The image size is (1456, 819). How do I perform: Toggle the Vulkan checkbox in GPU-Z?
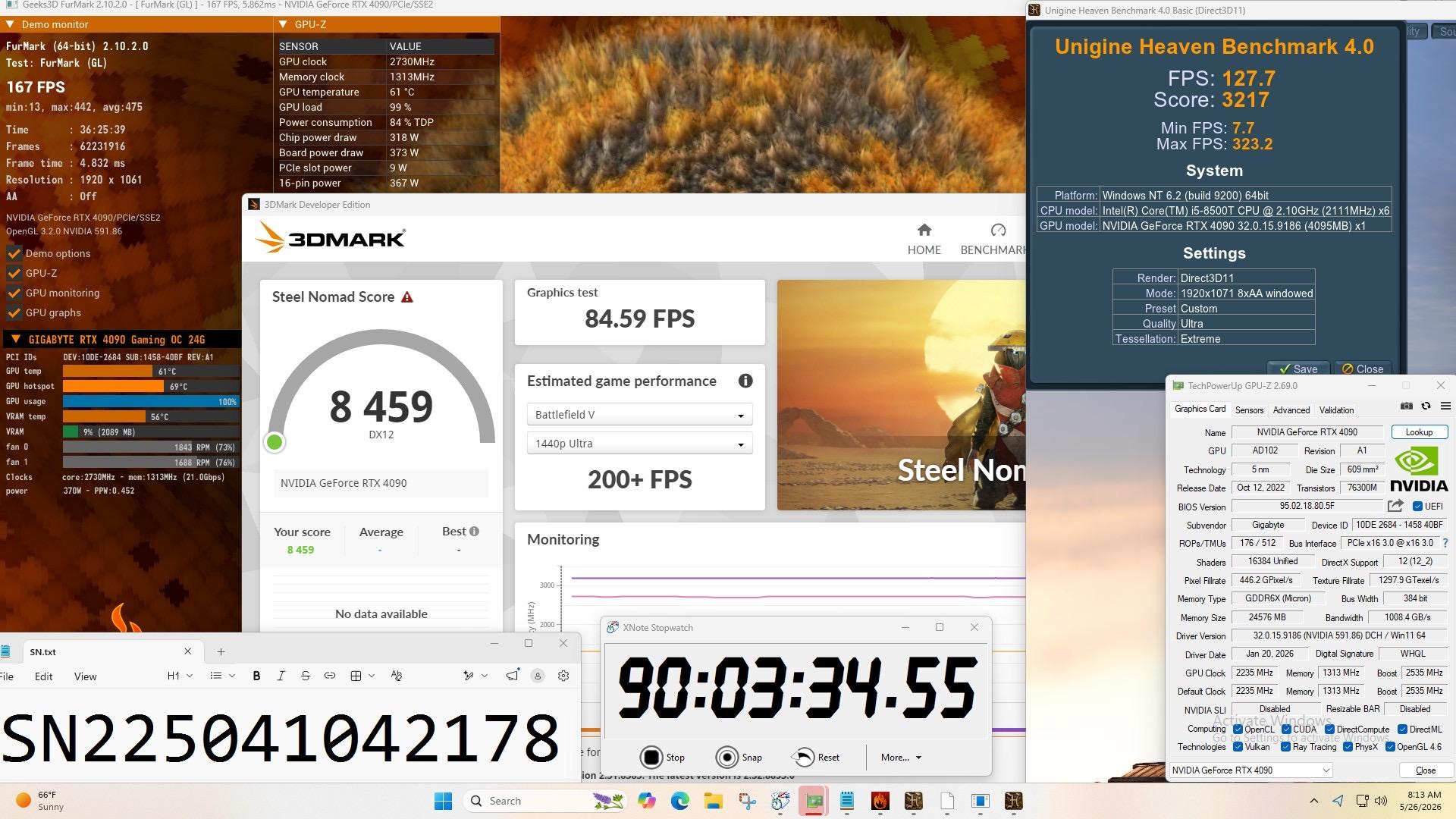pos(1238,747)
